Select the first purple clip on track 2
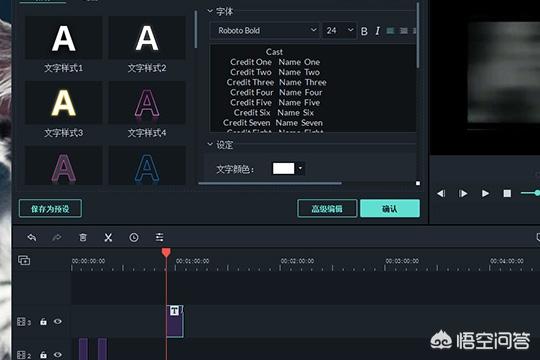The width and height of the screenshot is (540, 360). coord(83,349)
